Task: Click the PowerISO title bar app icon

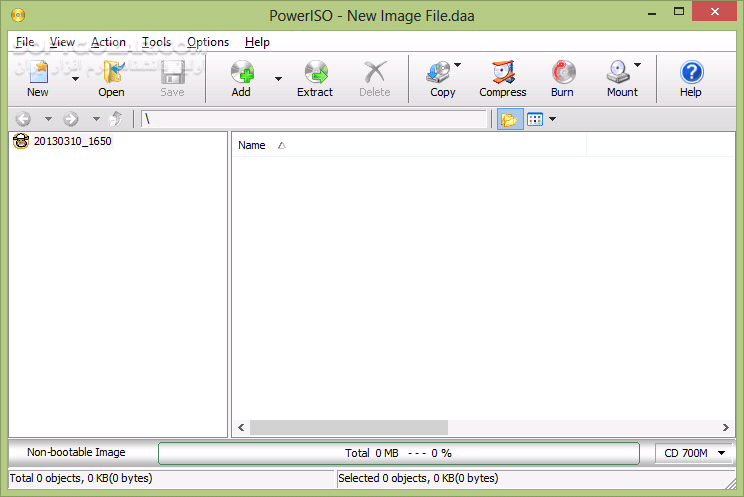Action: [x=18, y=15]
